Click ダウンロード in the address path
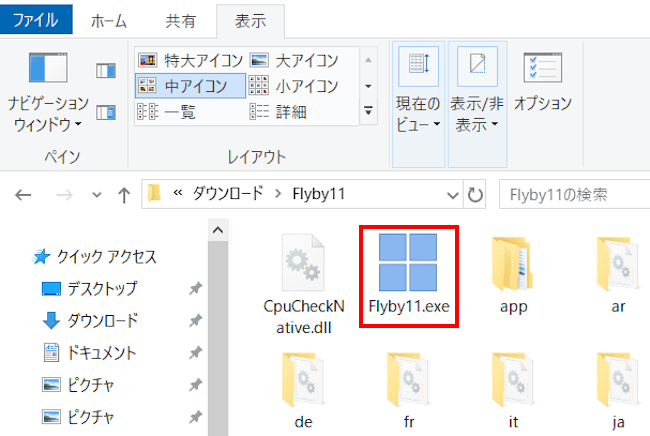Viewport: 650px width, 436px height. [x=228, y=194]
